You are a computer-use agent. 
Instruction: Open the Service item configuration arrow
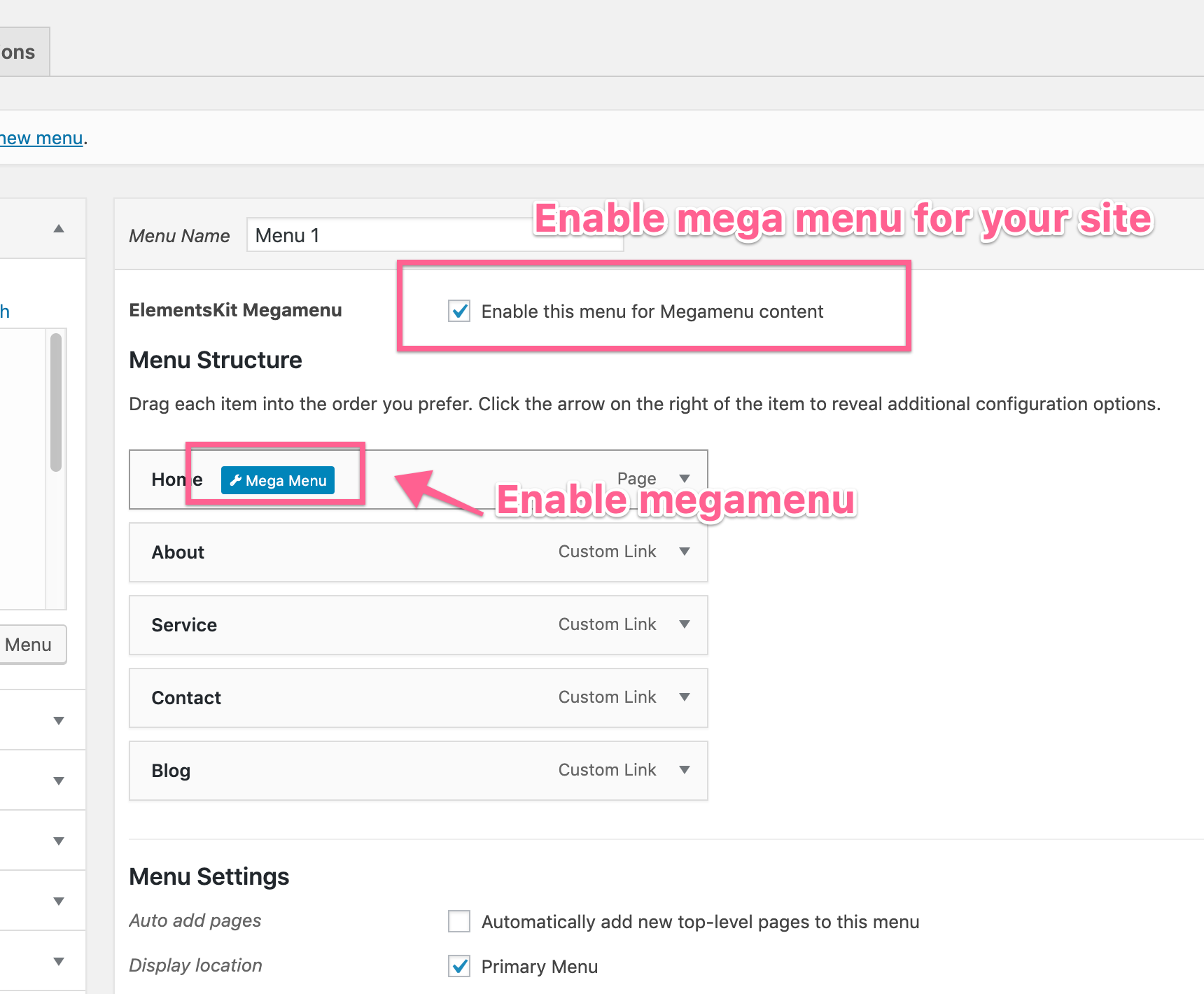pos(685,624)
